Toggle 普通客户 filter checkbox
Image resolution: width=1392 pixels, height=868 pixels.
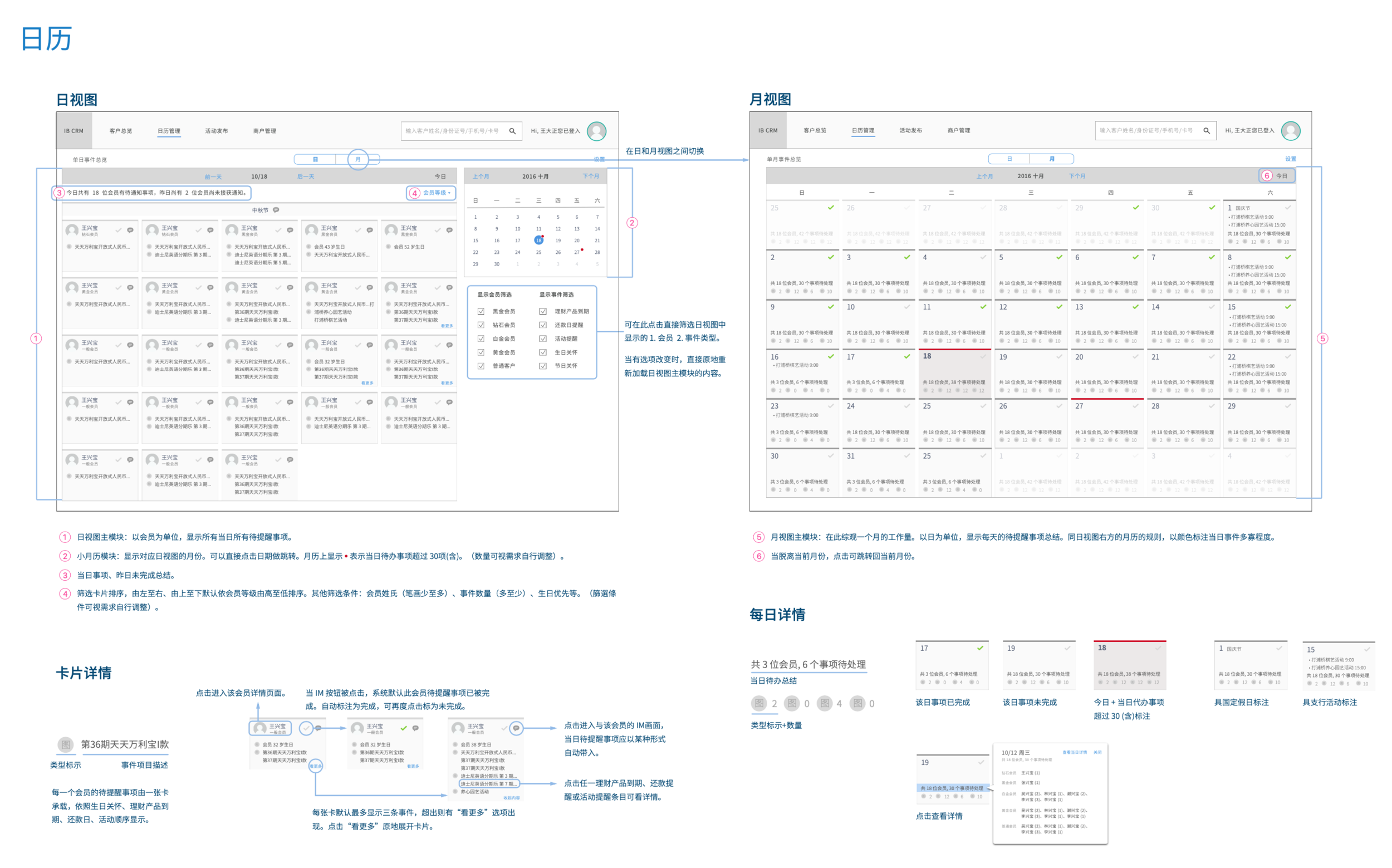click(x=481, y=366)
